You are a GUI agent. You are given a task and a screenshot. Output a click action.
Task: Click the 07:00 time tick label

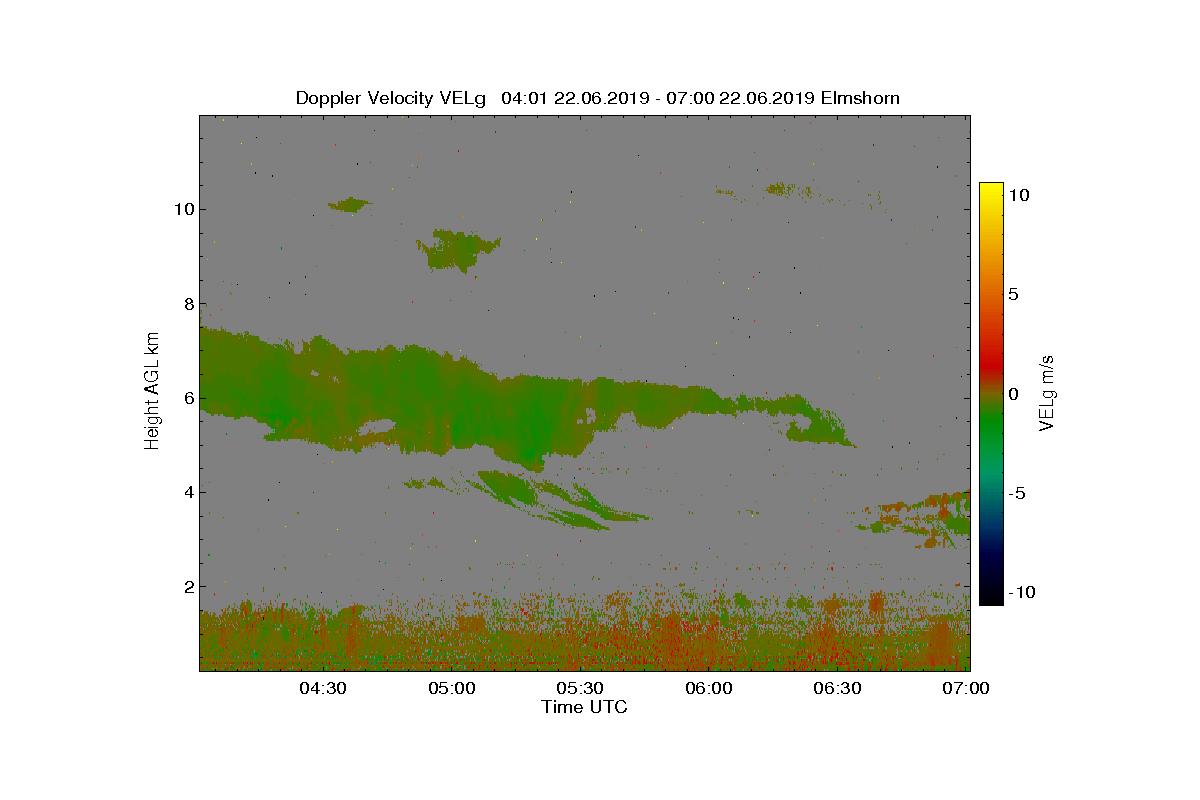tap(965, 688)
